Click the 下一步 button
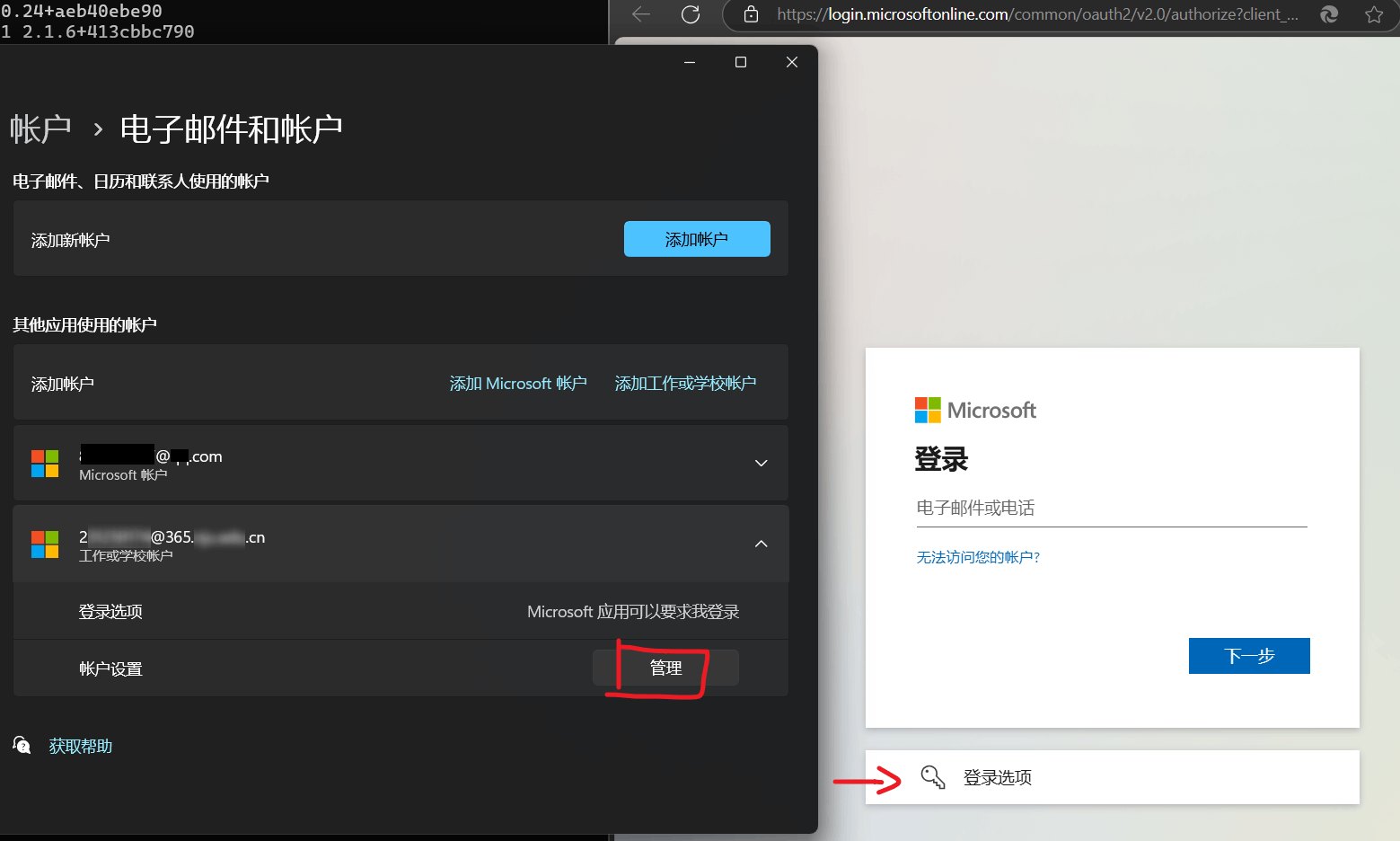This screenshot has height=841, width=1400. (x=1249, y=656)
